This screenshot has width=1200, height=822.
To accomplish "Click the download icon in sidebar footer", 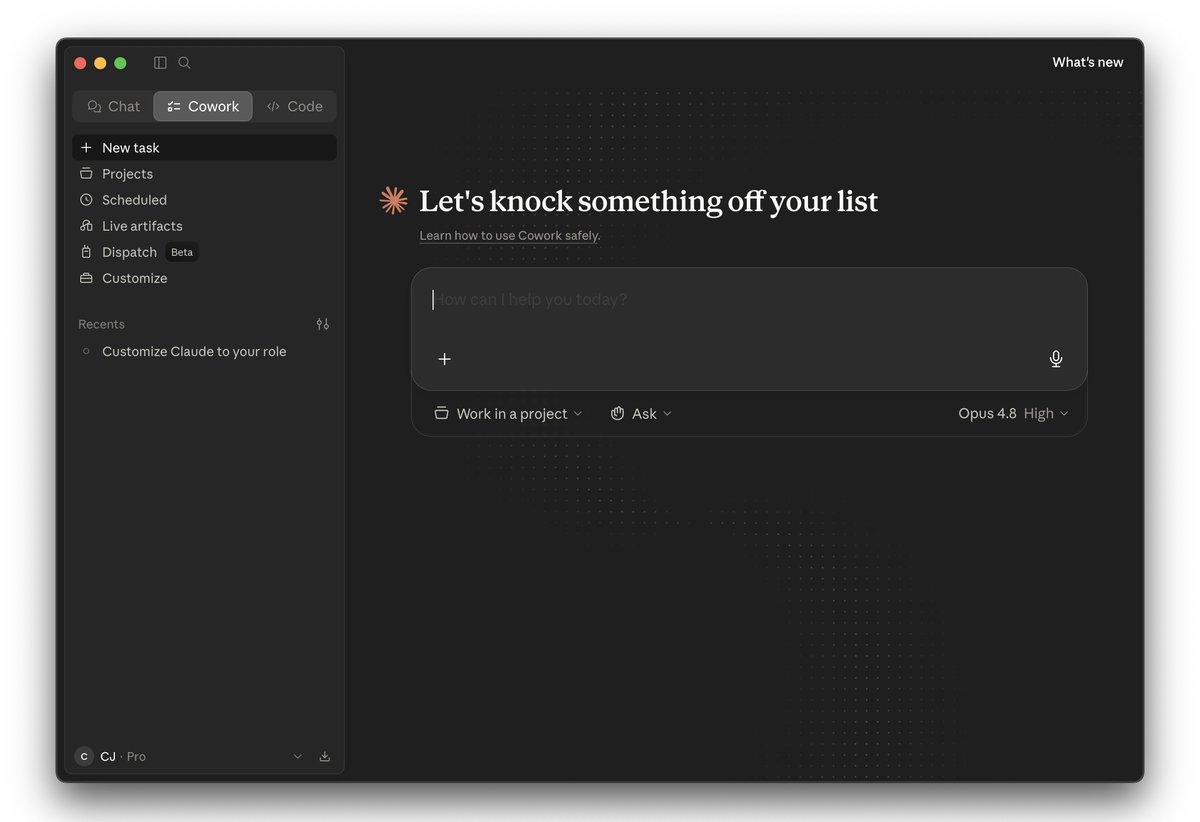I will point(324,757).
